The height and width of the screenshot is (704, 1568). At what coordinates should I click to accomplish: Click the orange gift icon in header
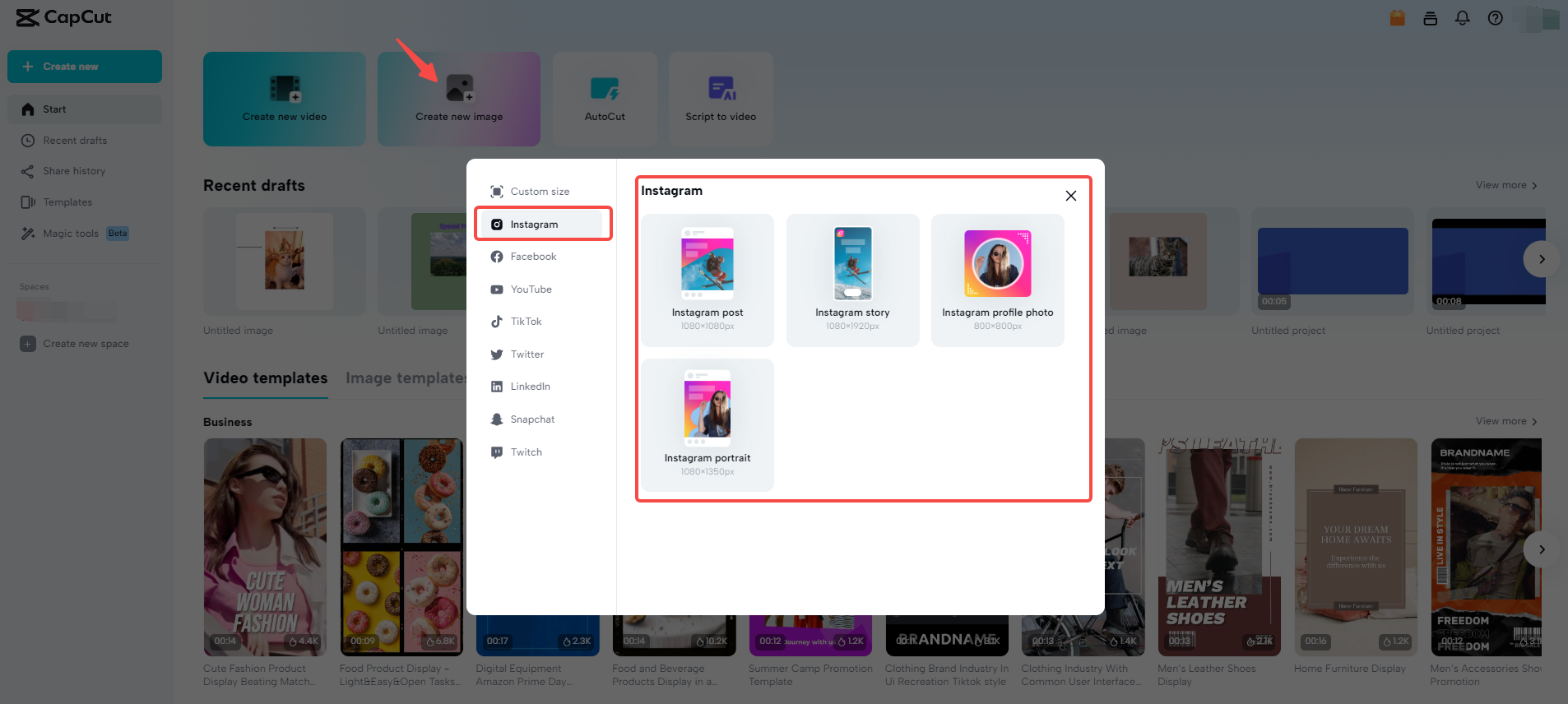[1397, 18]
